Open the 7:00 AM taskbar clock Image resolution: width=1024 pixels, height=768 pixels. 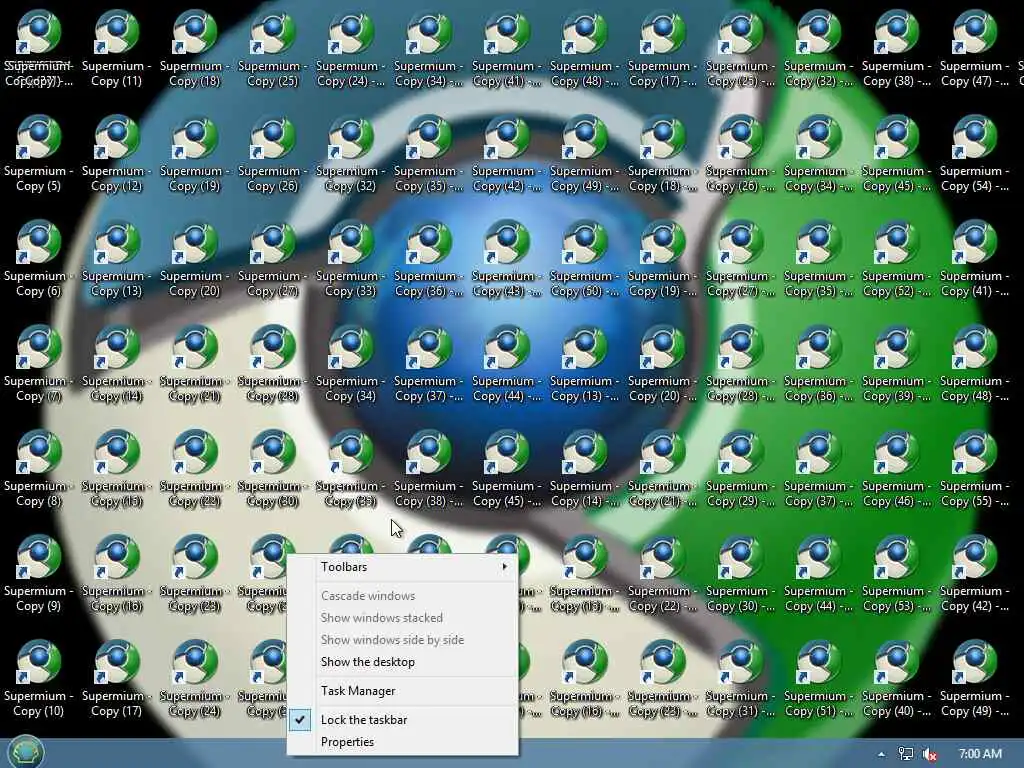pyautogui.click(x=980, y=754)
